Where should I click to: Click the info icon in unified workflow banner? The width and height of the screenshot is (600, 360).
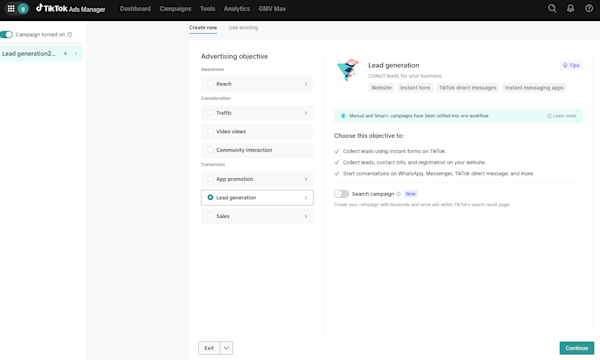coord(343,116)
